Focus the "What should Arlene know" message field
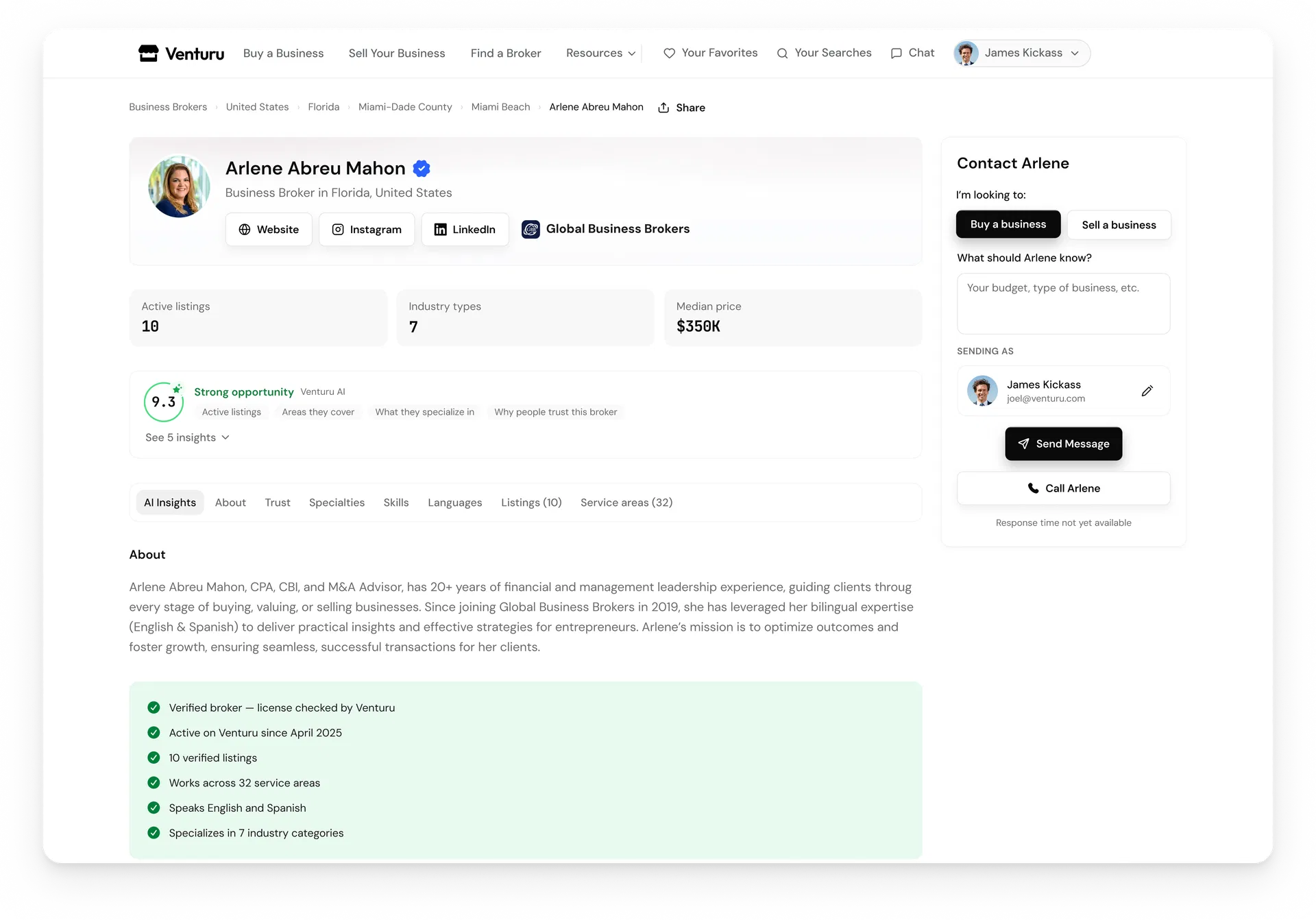 click(1063, 304)
